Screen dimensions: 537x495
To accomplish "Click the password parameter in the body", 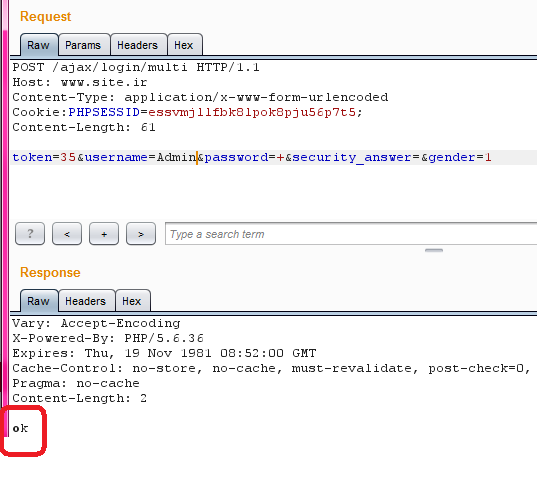I will [x=244, y=157].
